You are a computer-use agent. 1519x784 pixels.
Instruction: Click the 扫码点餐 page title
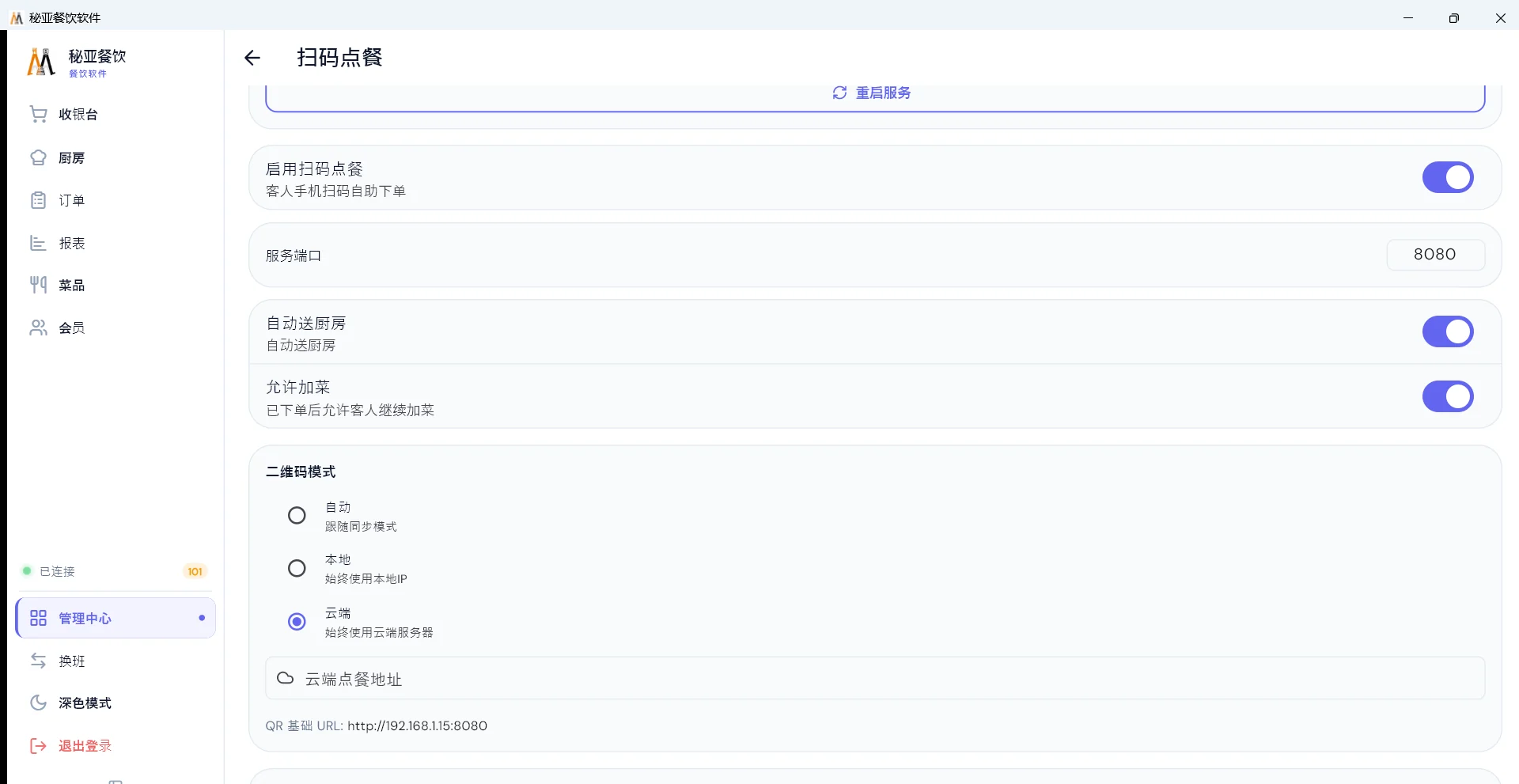339,58
